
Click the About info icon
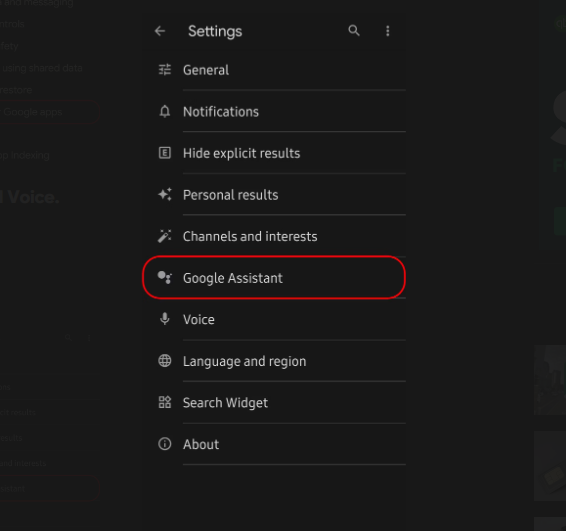(x=165, y=444)
